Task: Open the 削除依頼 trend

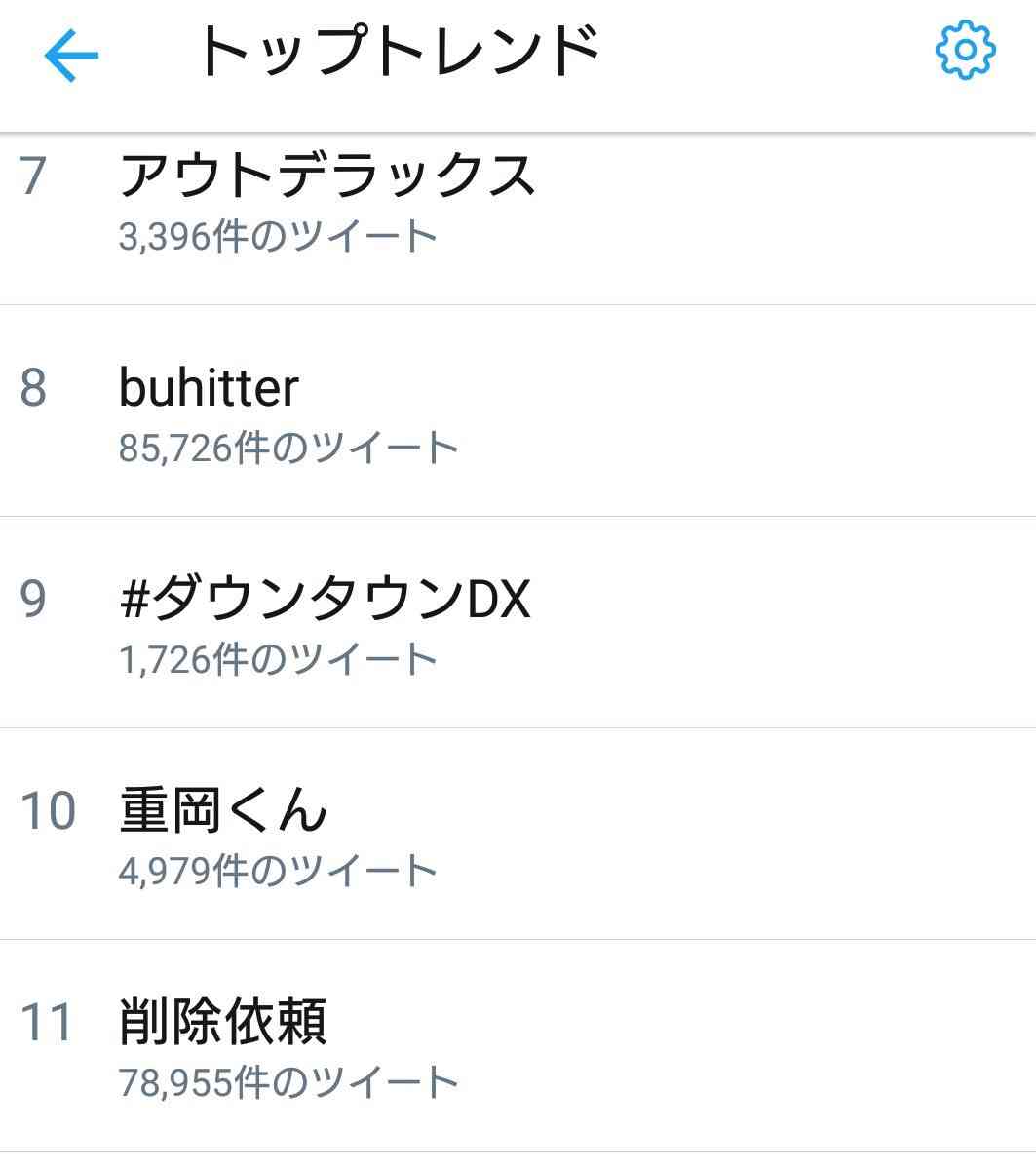Action: coord(223,1022)
